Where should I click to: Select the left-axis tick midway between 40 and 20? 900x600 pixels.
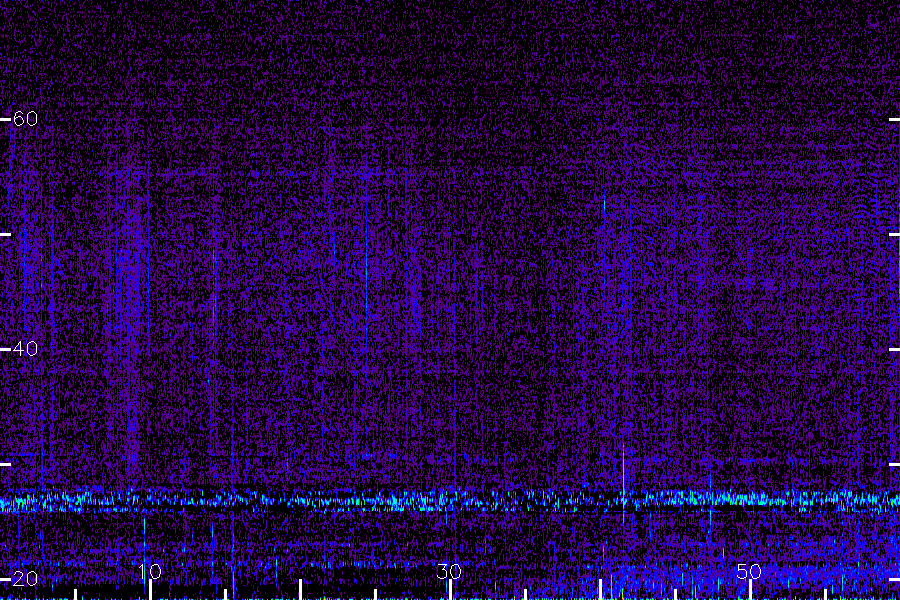(x=5, y=464)
